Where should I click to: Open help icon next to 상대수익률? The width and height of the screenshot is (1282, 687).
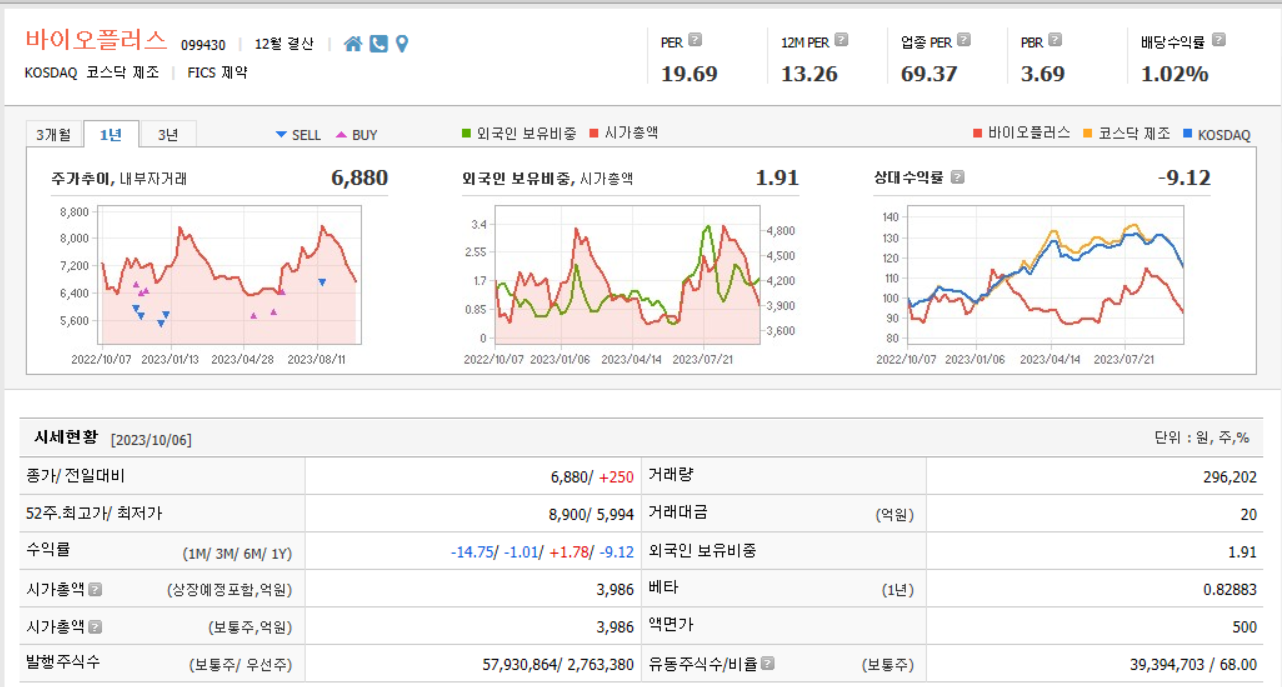click(957, 178)
